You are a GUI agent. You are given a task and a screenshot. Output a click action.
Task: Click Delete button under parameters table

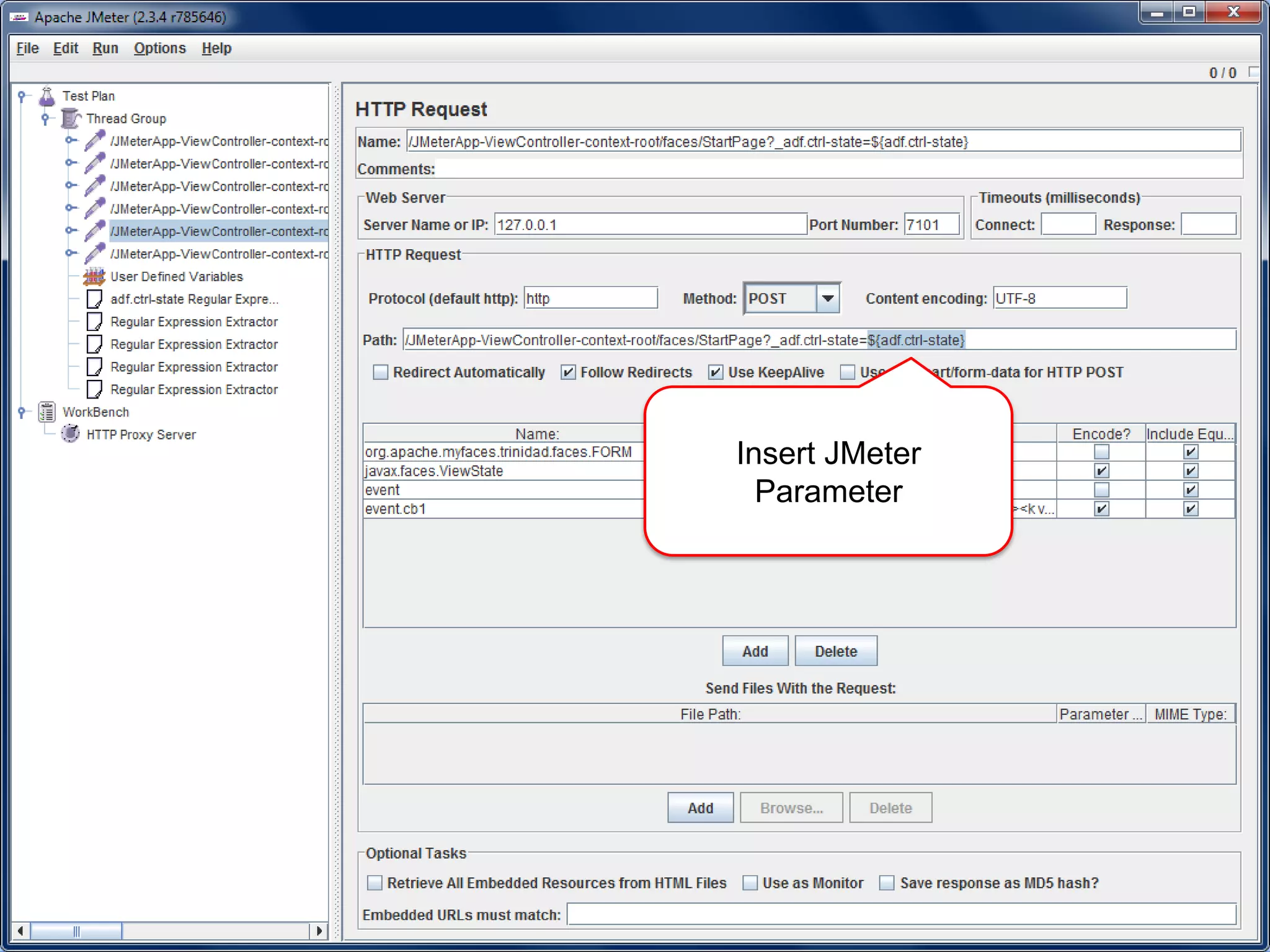[x=835, y=651]
